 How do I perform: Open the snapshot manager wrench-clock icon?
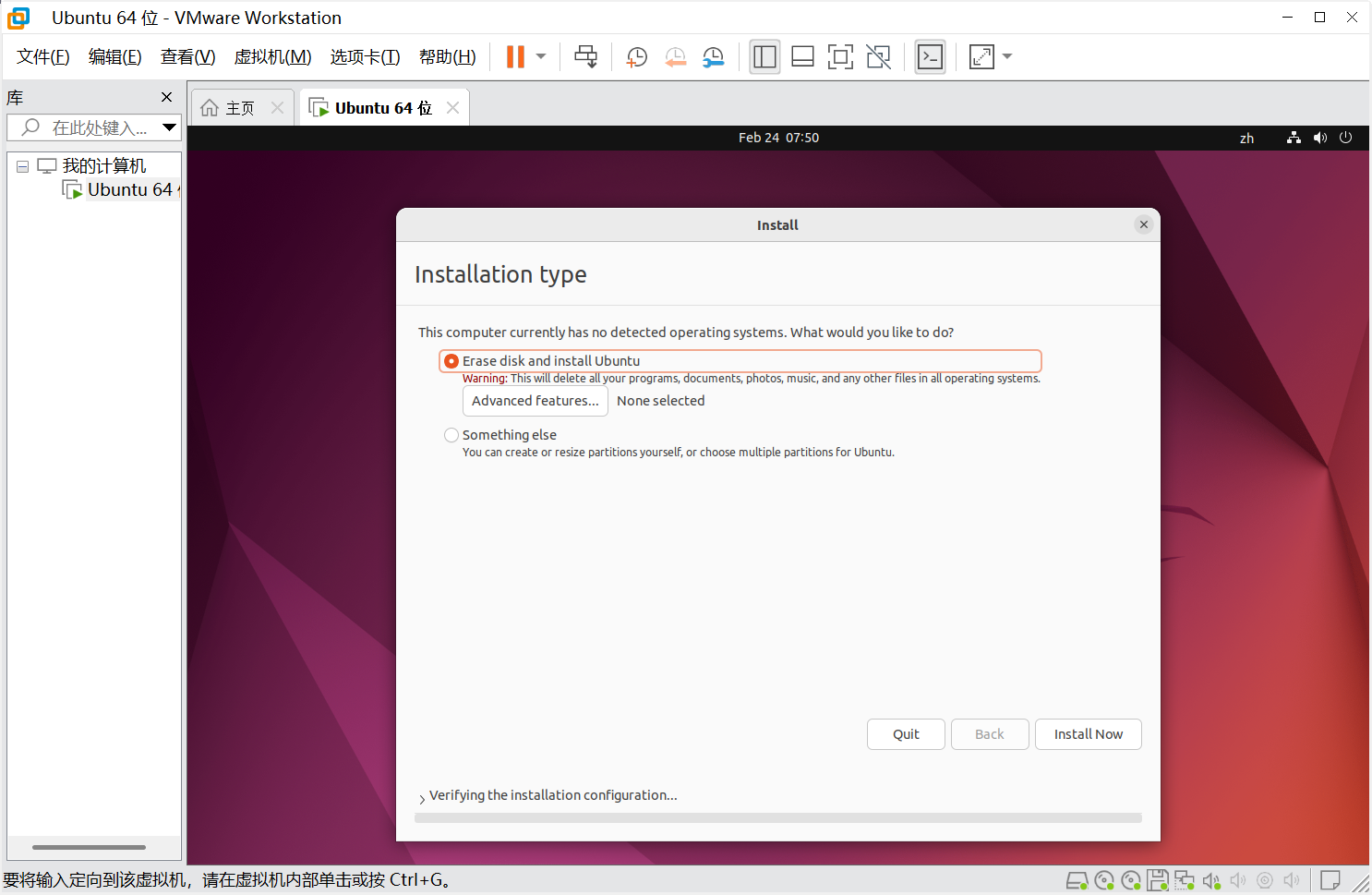tap(713, 57)
